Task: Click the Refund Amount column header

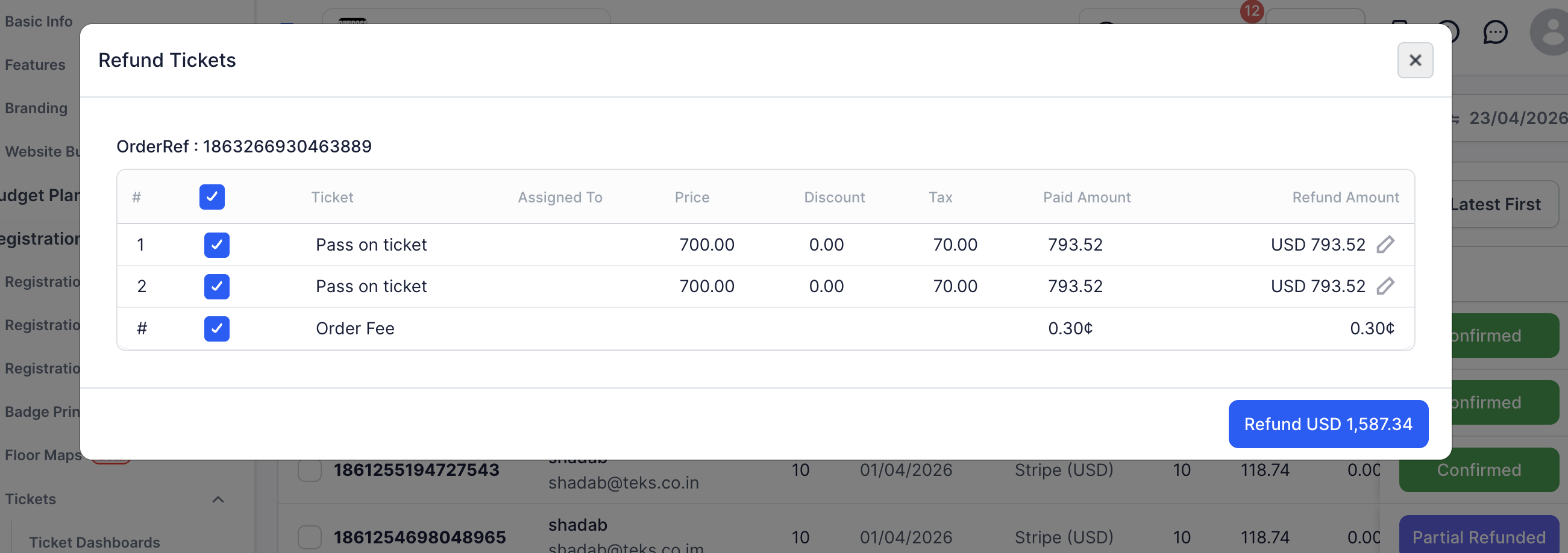Action: click(1345, 197)
